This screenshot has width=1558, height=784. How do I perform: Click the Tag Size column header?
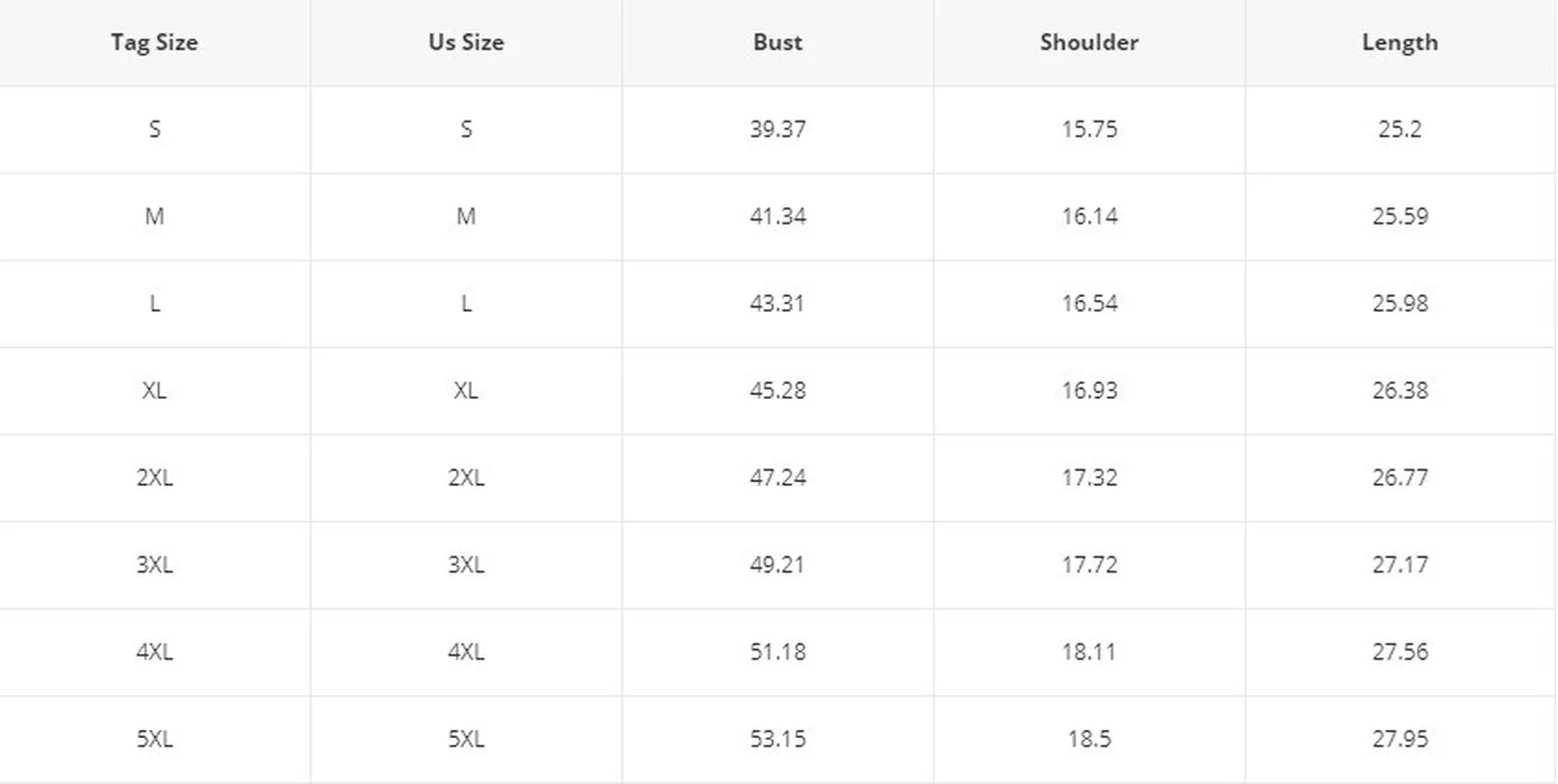point(154,42)
